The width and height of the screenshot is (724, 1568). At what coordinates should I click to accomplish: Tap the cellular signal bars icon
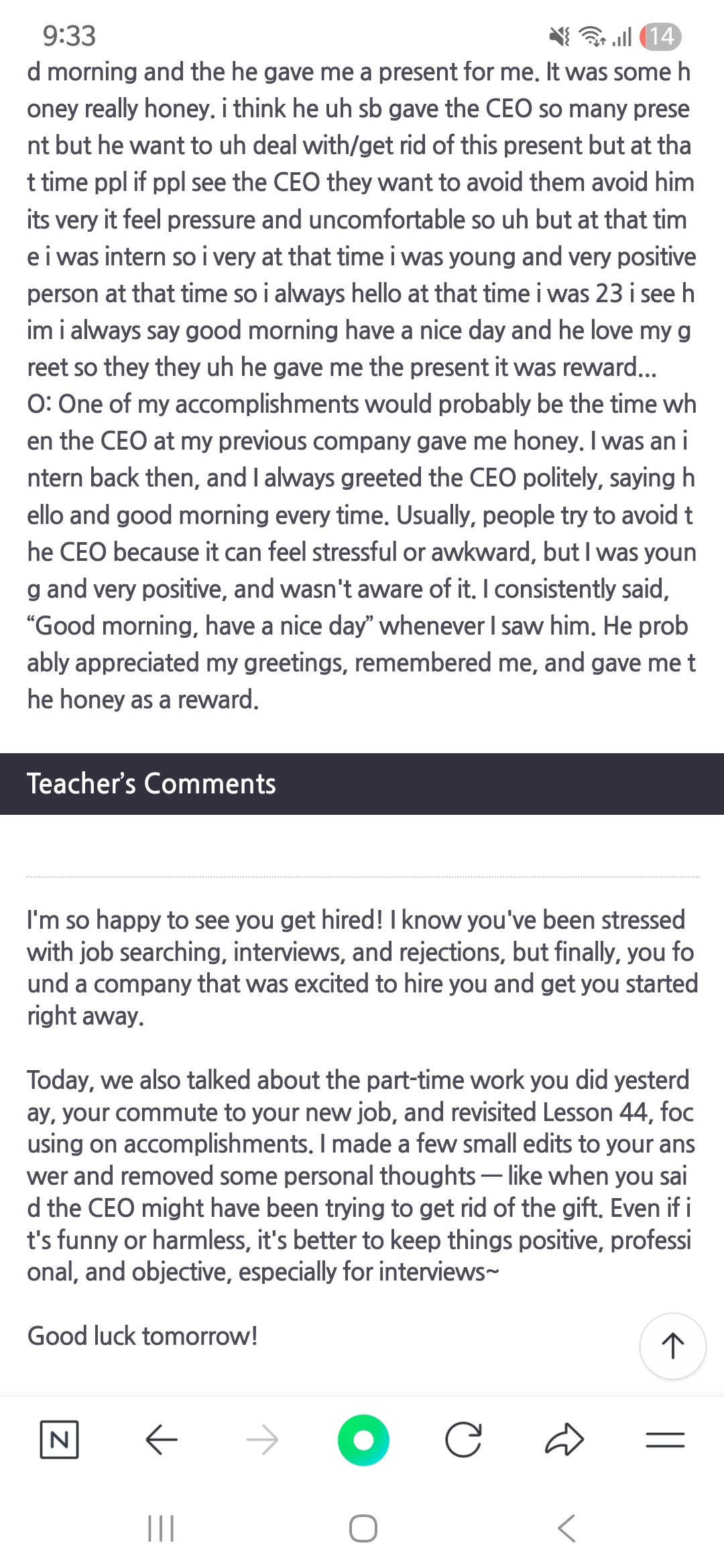pos(622,36)
